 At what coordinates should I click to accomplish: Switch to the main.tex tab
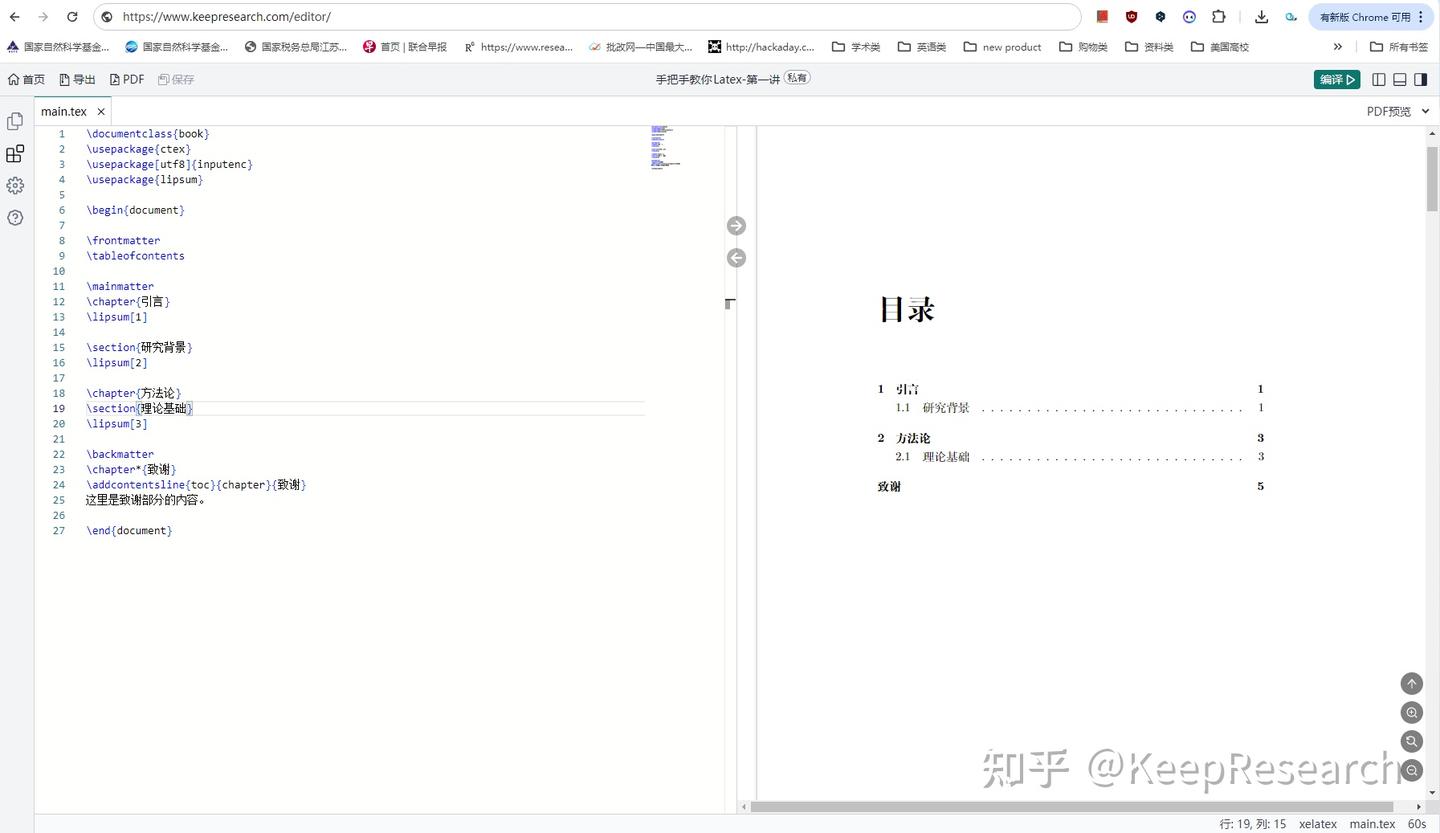pyautogui.click(x=63, y=111)
